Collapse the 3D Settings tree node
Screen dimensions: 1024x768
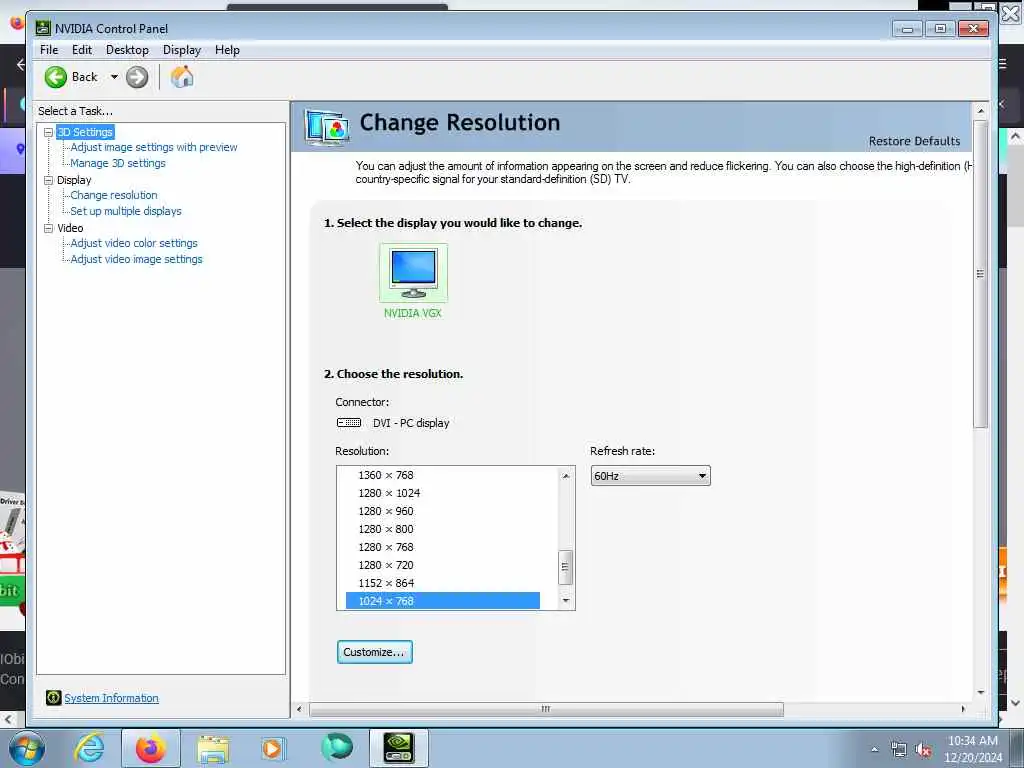point(48,132)
